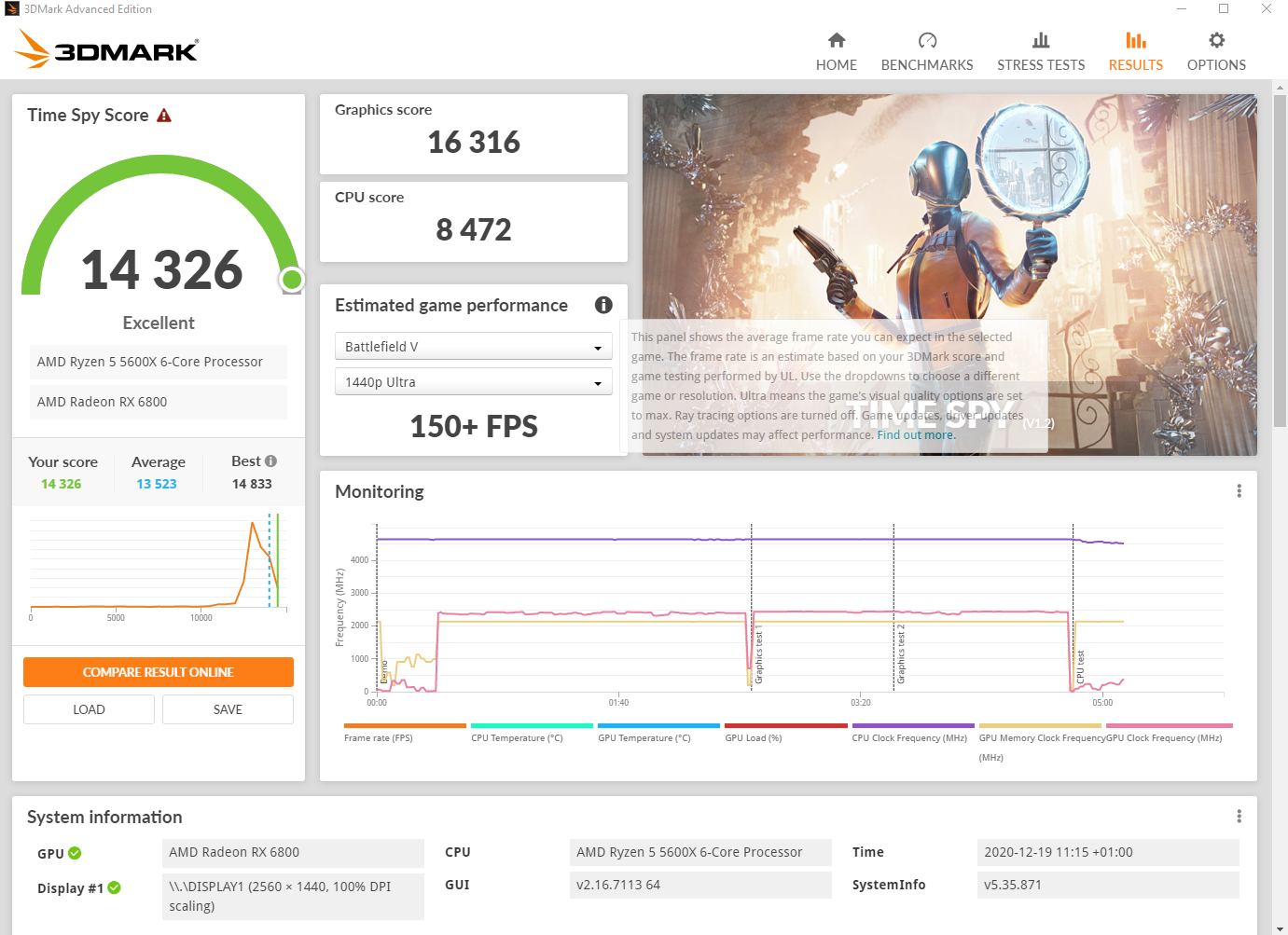The height and width of the screenshot is (935, 1288).
Task: Open the Benchmarks gauge icon
Action: point(927,40)
